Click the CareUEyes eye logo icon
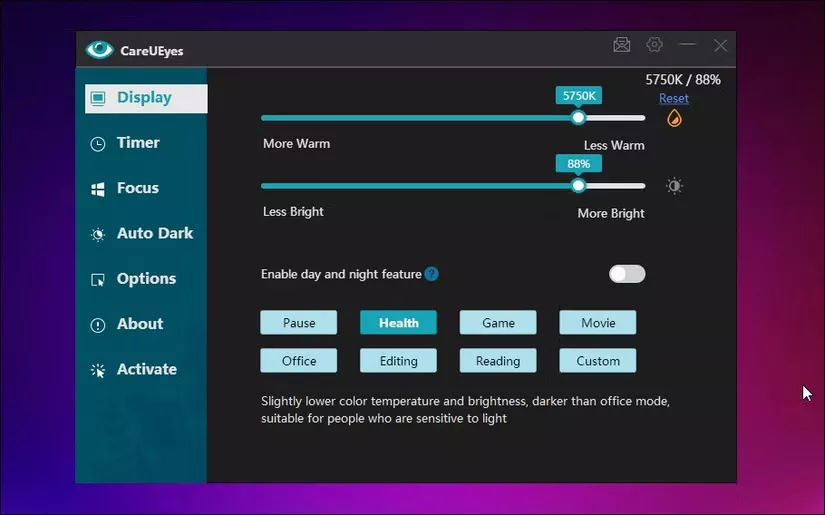Image resolution: width=825 pixels, height=515 pixels. pos(99,50)
